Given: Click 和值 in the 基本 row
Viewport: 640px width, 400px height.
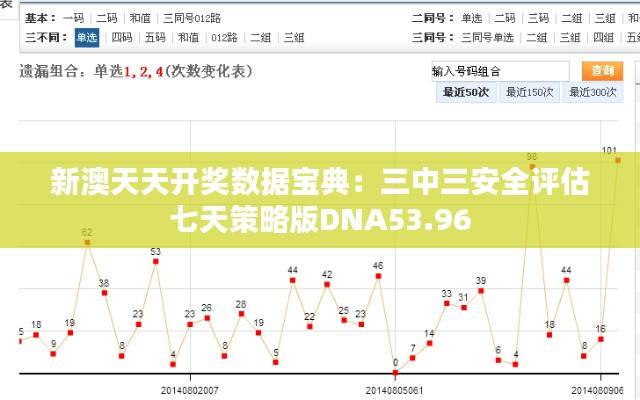Looking at the screenshot, I should coord(140,18).
